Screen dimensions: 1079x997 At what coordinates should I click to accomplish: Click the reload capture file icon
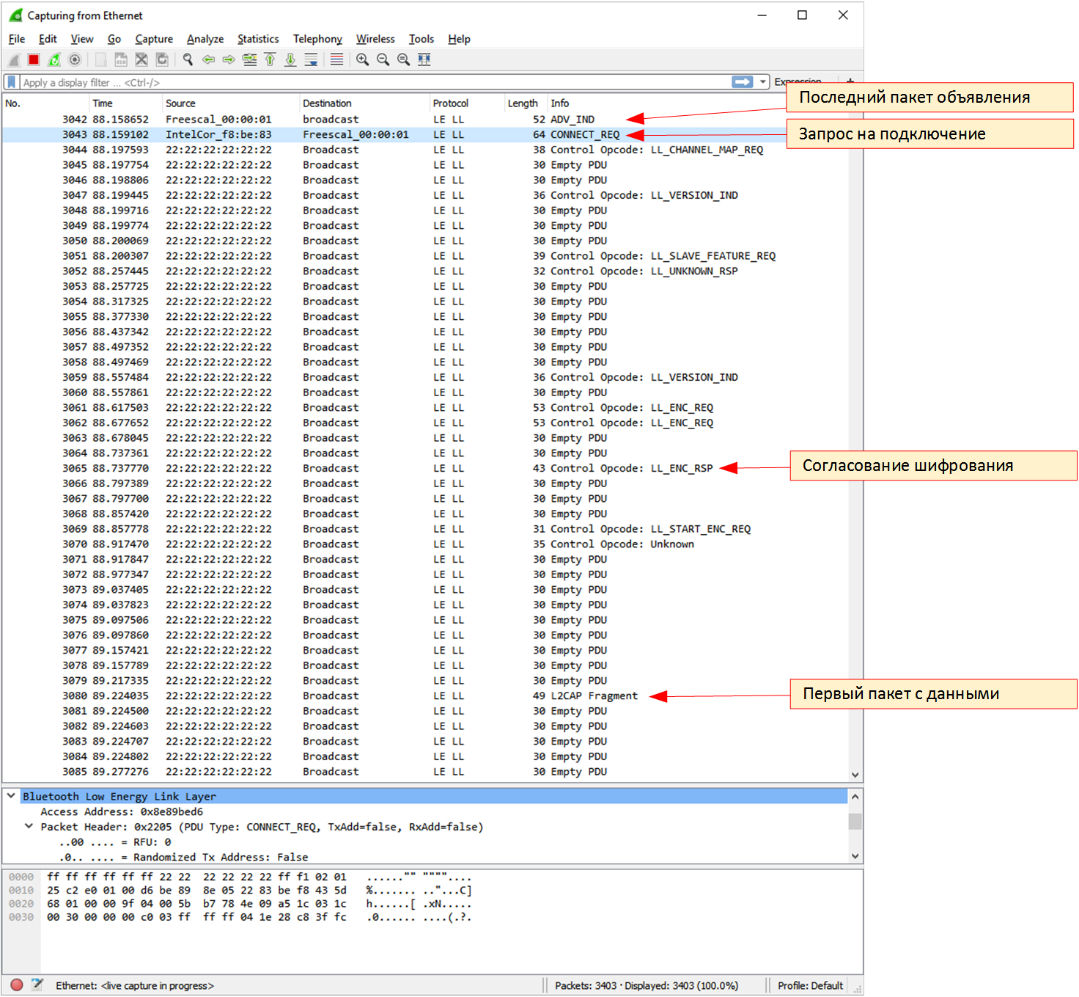[x=162, y=60]
